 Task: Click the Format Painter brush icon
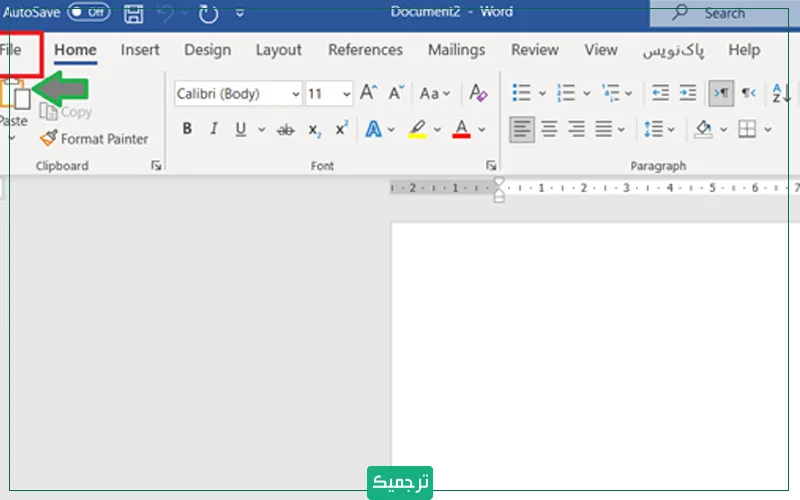[48, 139]
